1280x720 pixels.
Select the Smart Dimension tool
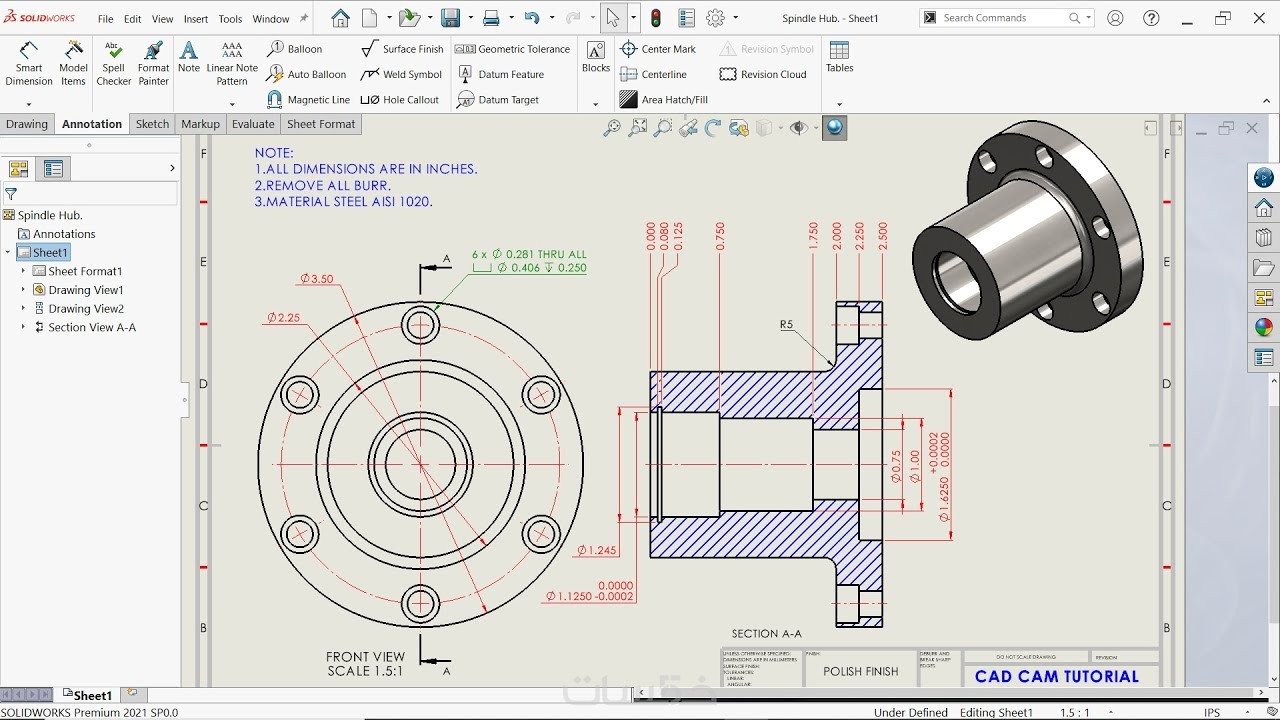coord(29,64)
